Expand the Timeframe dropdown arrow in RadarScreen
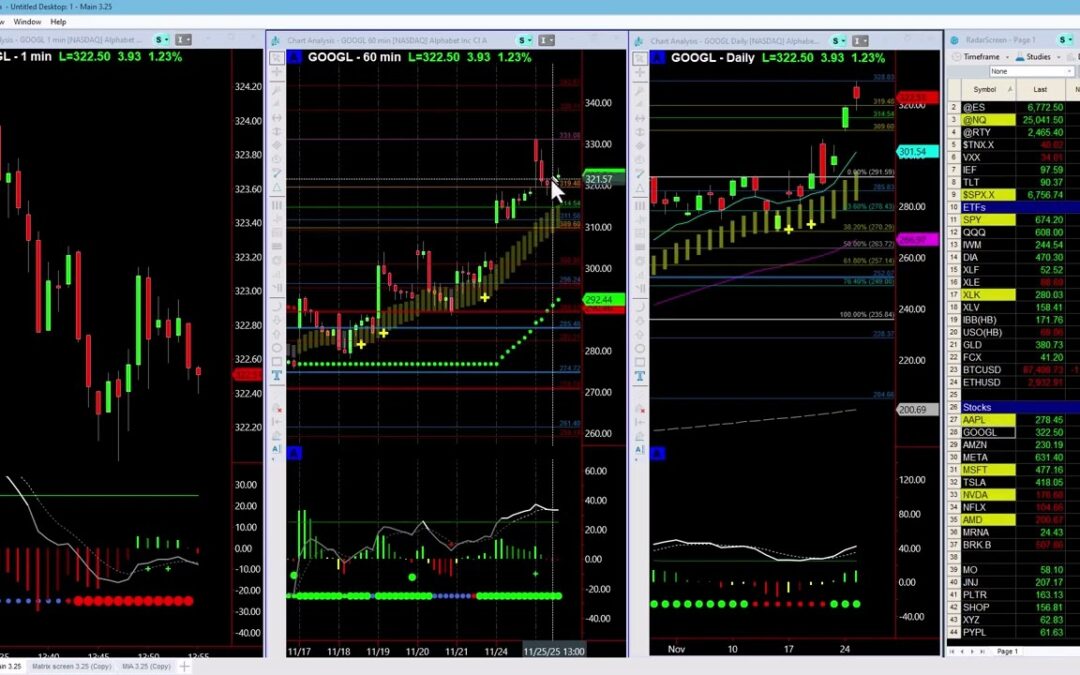 tap(1007, 56)
